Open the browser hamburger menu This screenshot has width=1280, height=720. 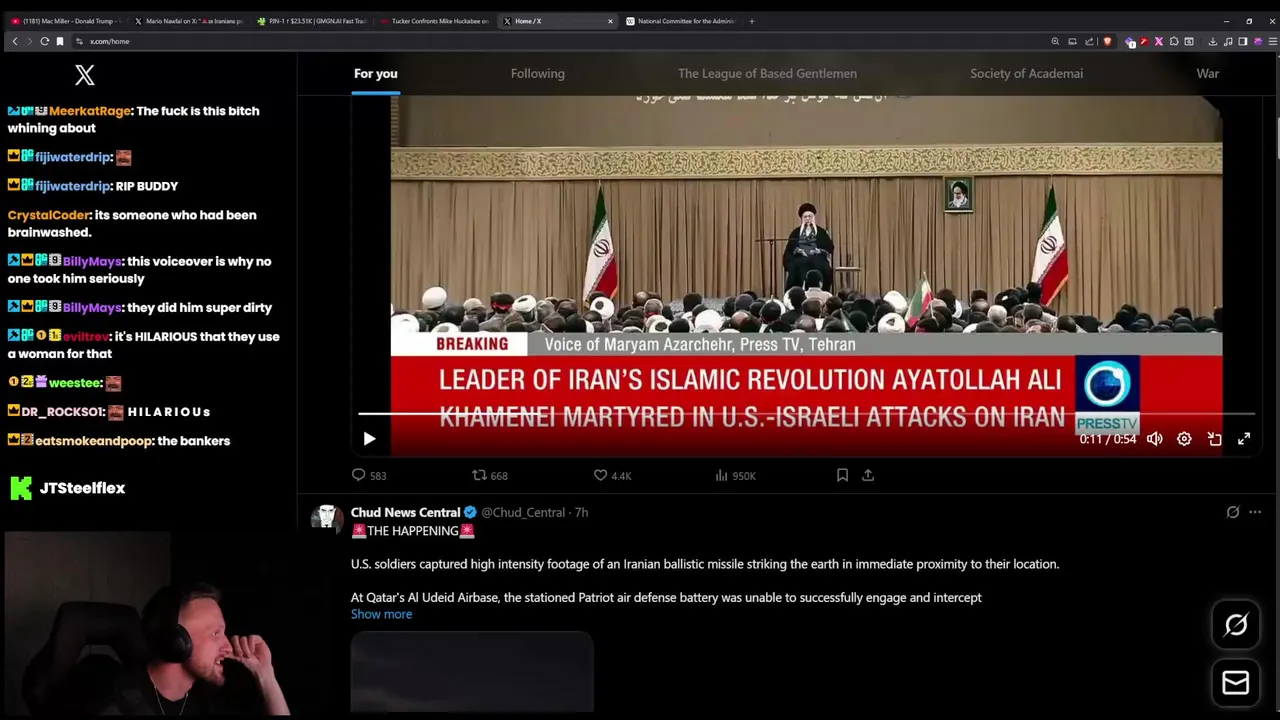(1272, 41)
